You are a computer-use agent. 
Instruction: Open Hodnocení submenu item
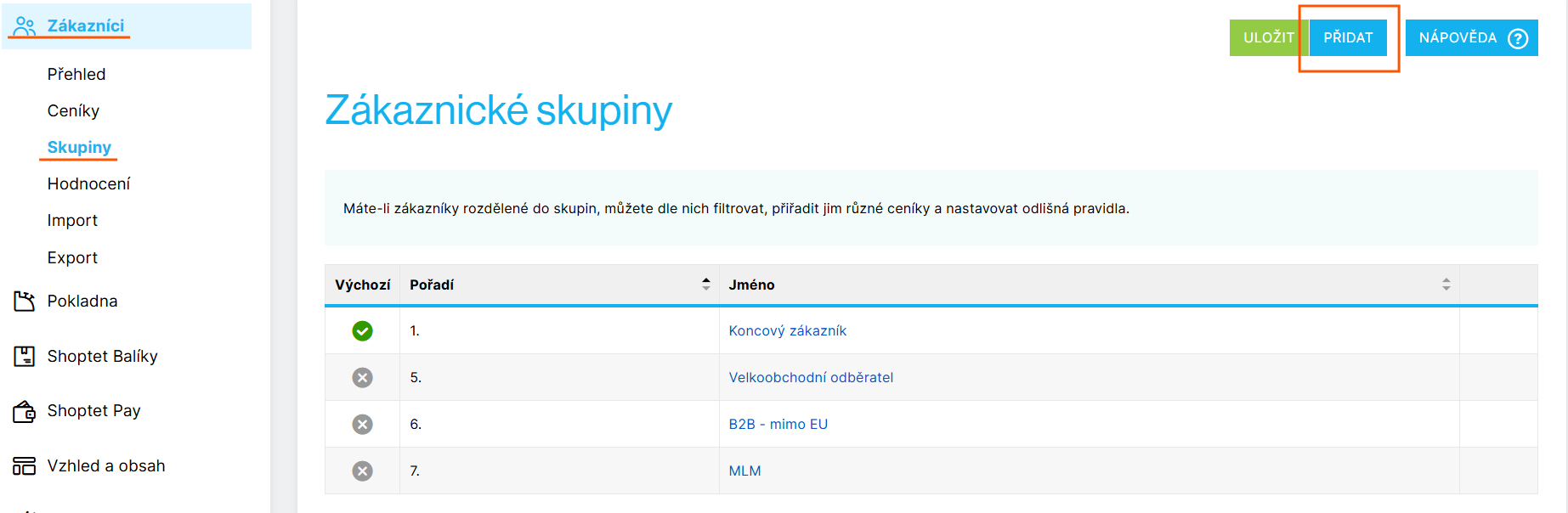88,183
